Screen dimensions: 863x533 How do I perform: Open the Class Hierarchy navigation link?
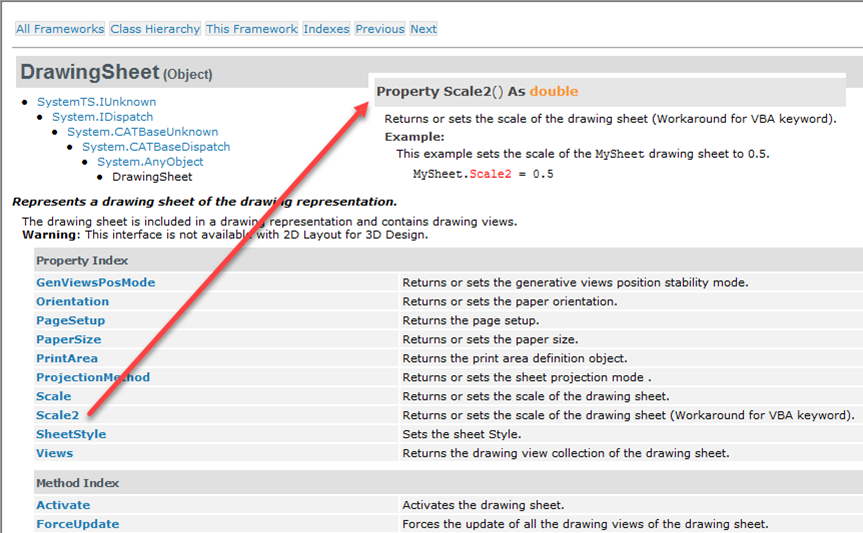pos(155,29)
